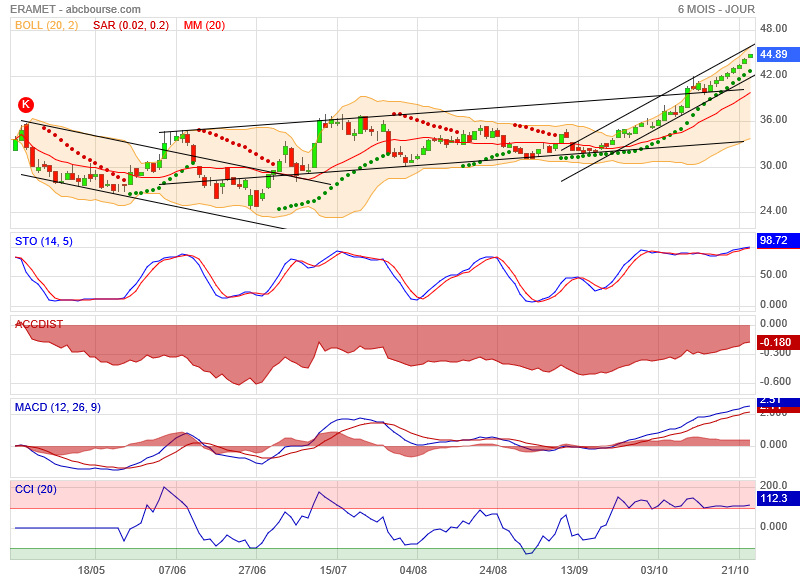
Task: Click the 98.72 stochastic value tag
Action: pyautogui.click(x=778, y=240)
